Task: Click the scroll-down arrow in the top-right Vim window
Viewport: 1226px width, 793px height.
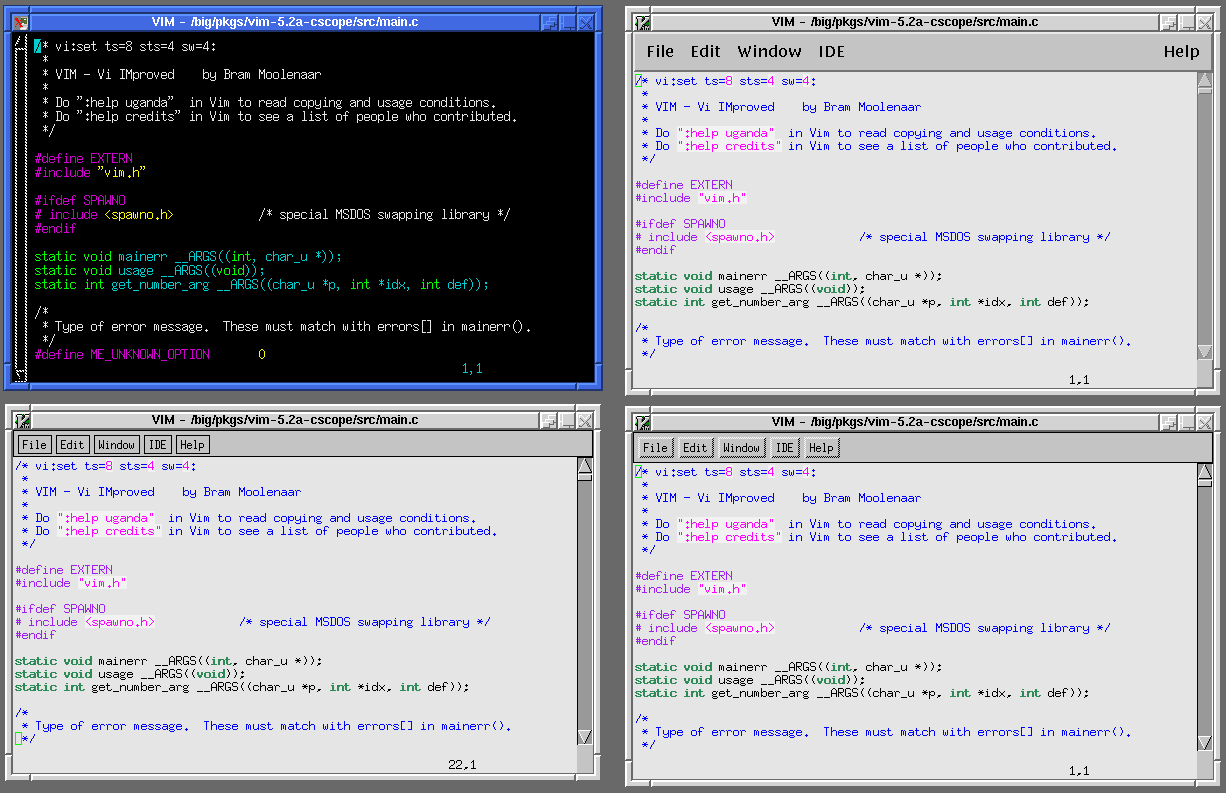Action: point(1204,351)
